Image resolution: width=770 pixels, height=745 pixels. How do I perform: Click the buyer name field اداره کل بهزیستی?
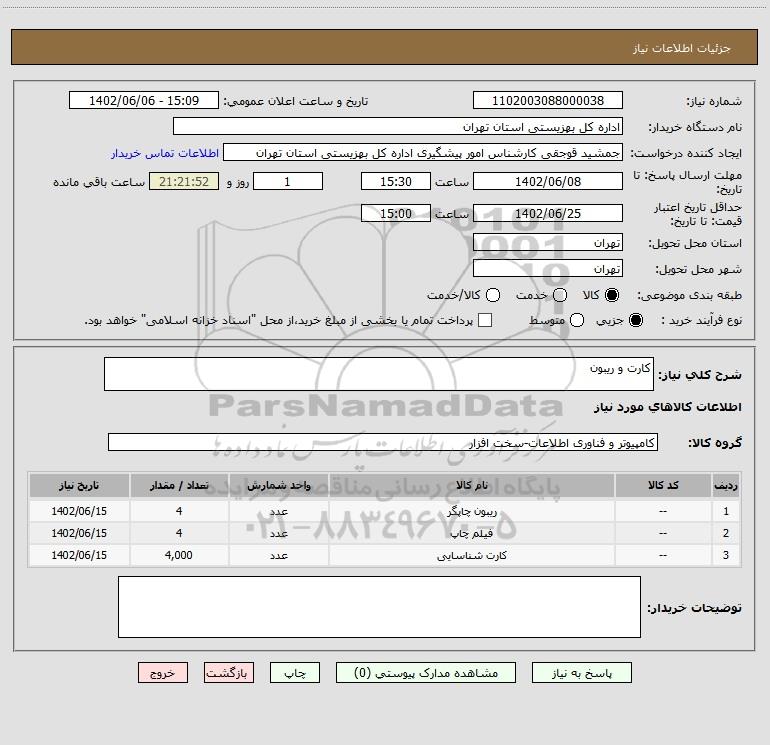coord(398,126)
